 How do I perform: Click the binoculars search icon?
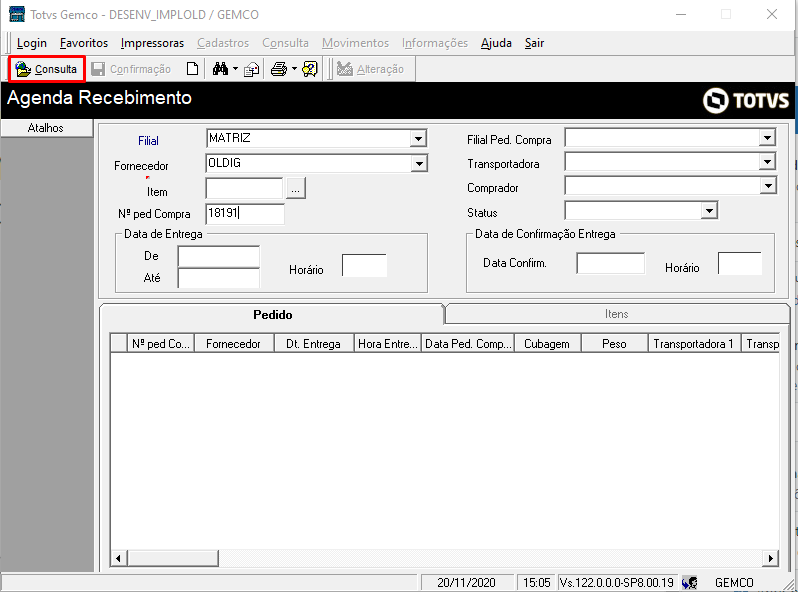click(x=220, y=69)
